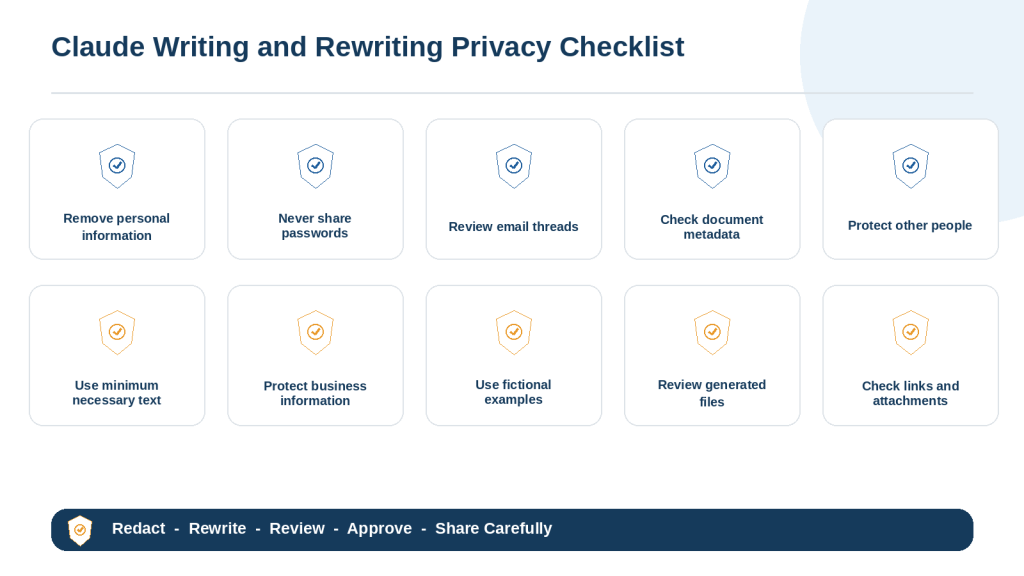Click the word 'Rewrite' in the banner
Viewport: 1024px width, 576px height.
coord(217,528)
